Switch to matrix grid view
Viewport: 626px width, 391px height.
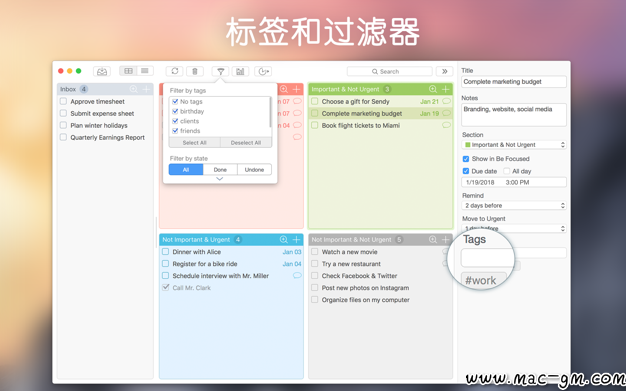tap(128, 71)
